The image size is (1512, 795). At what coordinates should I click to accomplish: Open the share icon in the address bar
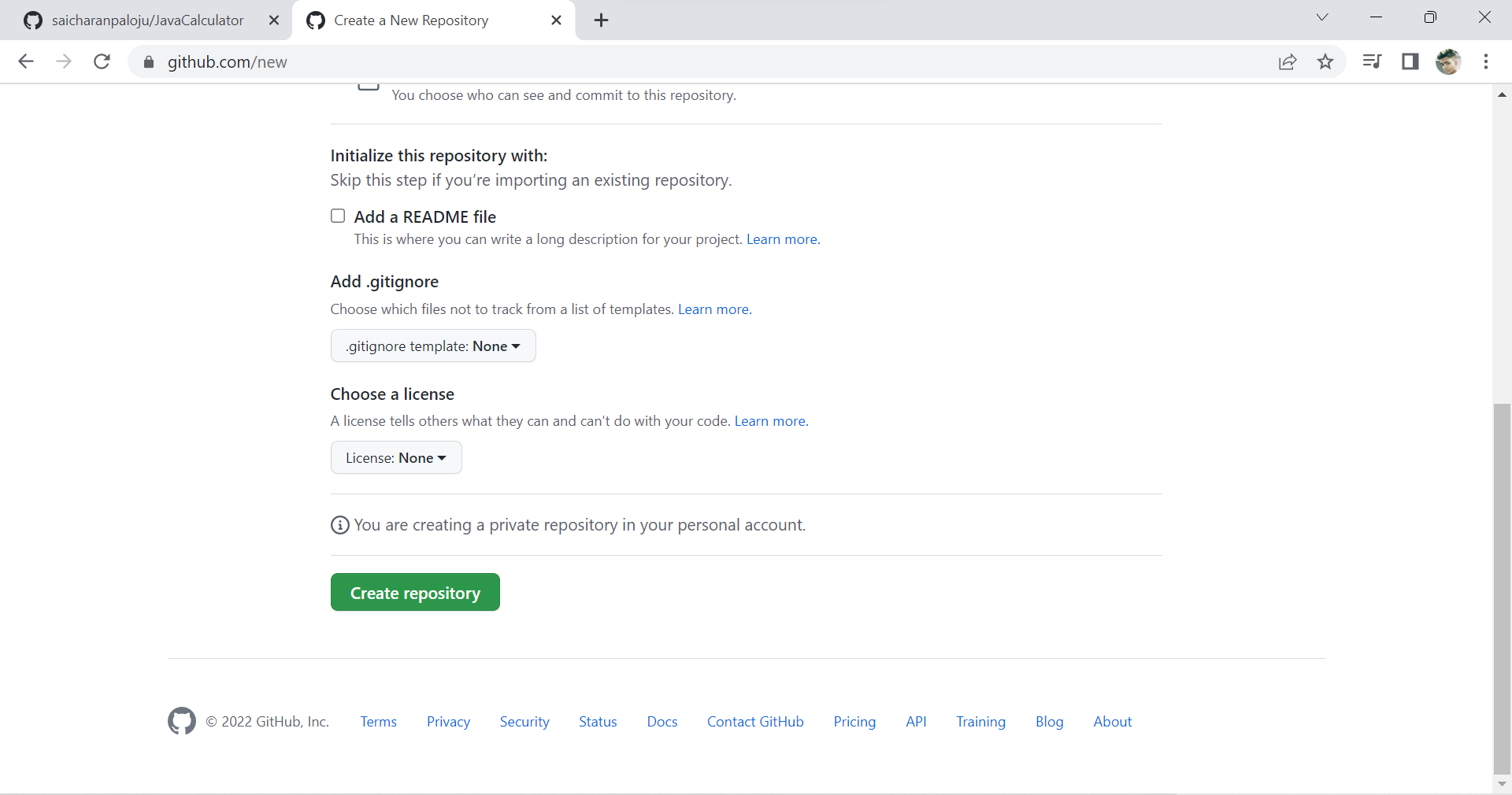[1288, 62]
